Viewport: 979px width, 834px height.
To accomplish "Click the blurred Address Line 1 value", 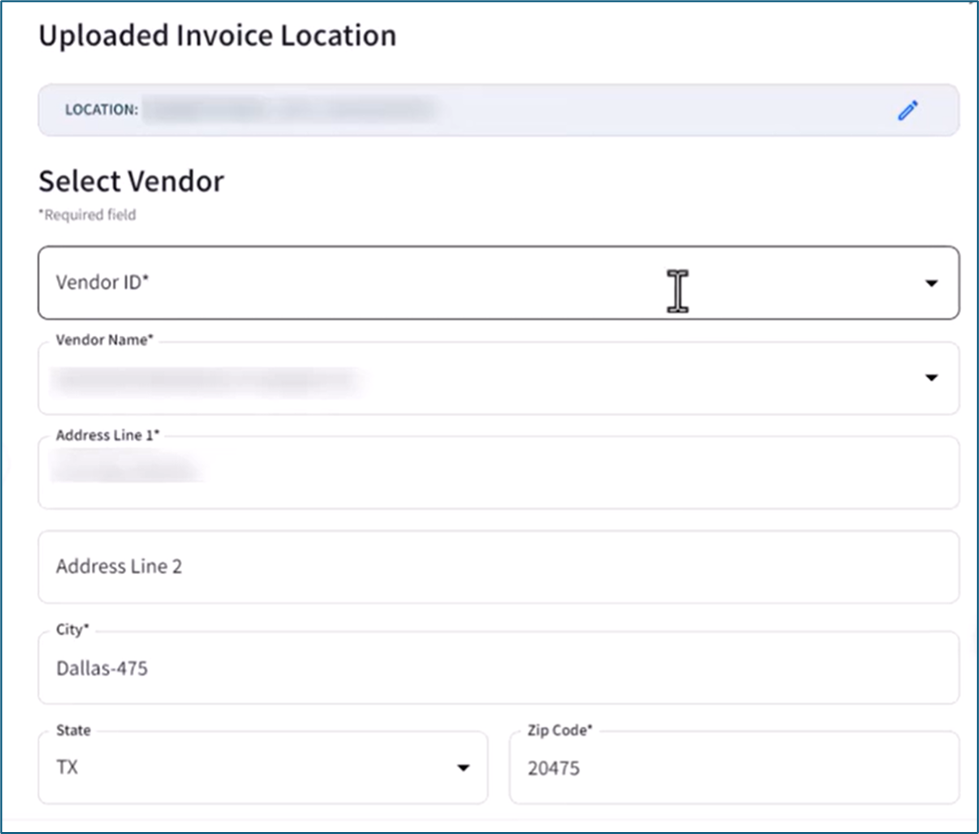I will [130, 464].
